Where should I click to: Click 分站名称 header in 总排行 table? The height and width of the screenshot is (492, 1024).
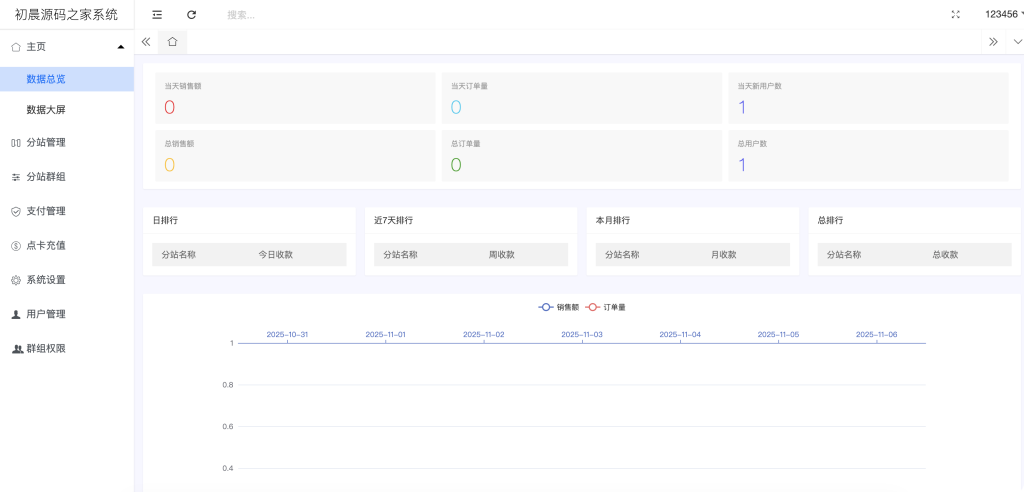click(844, 255)
